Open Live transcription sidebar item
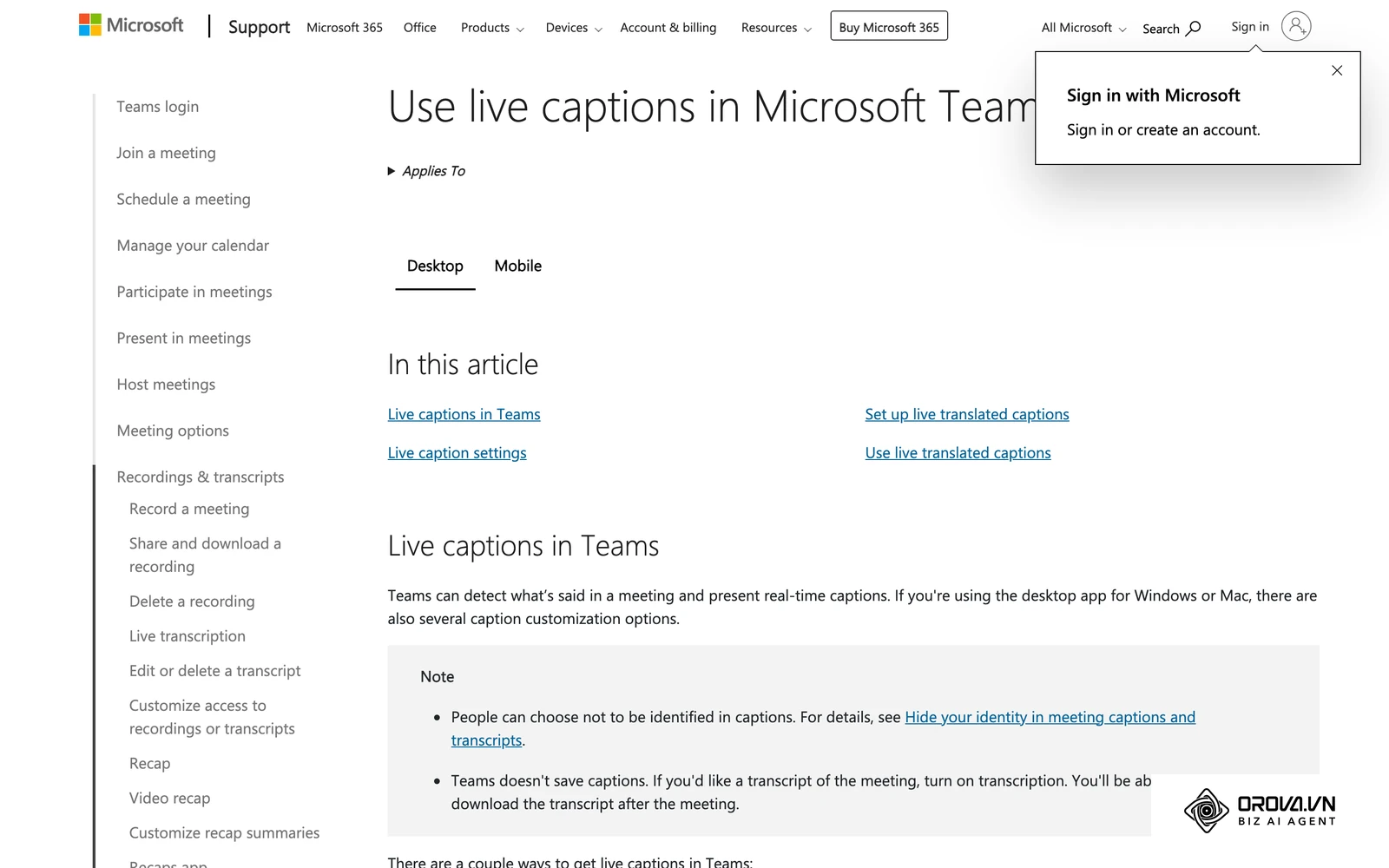1389x868 pixels. 188,636
